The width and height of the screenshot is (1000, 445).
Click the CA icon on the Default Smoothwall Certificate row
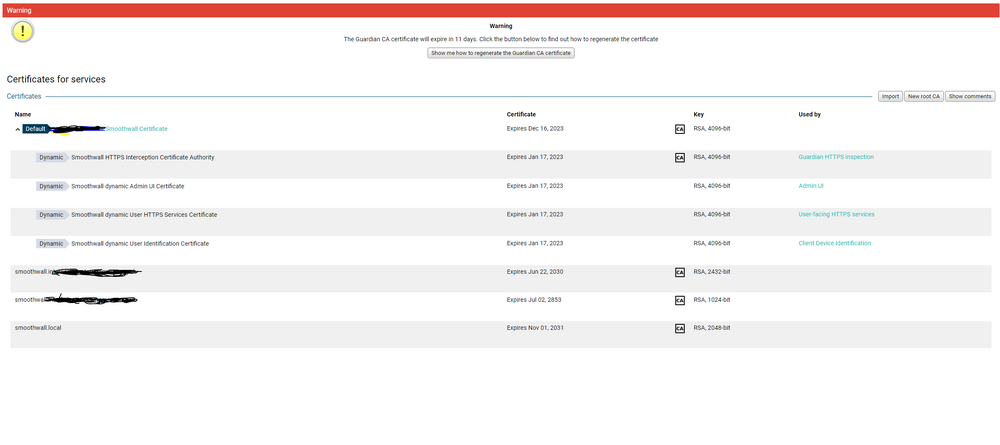click(680, 129)
